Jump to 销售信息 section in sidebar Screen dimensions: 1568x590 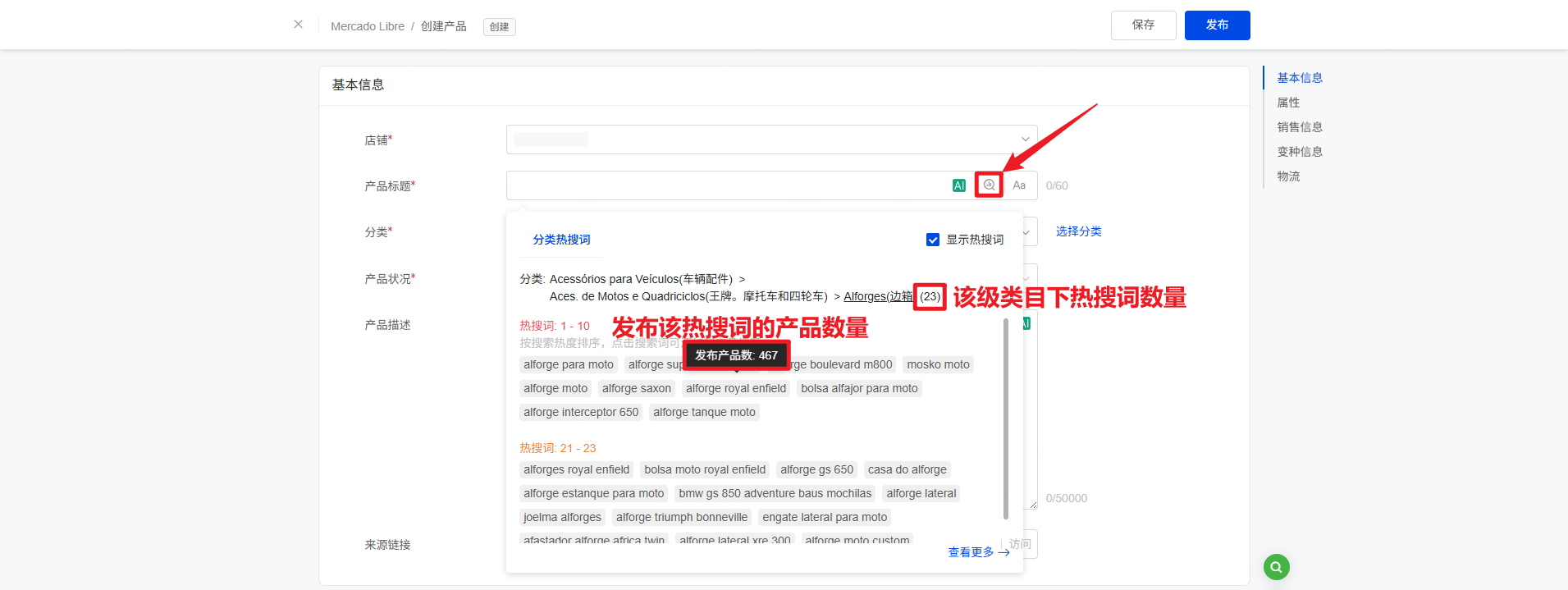(1299, 127)
